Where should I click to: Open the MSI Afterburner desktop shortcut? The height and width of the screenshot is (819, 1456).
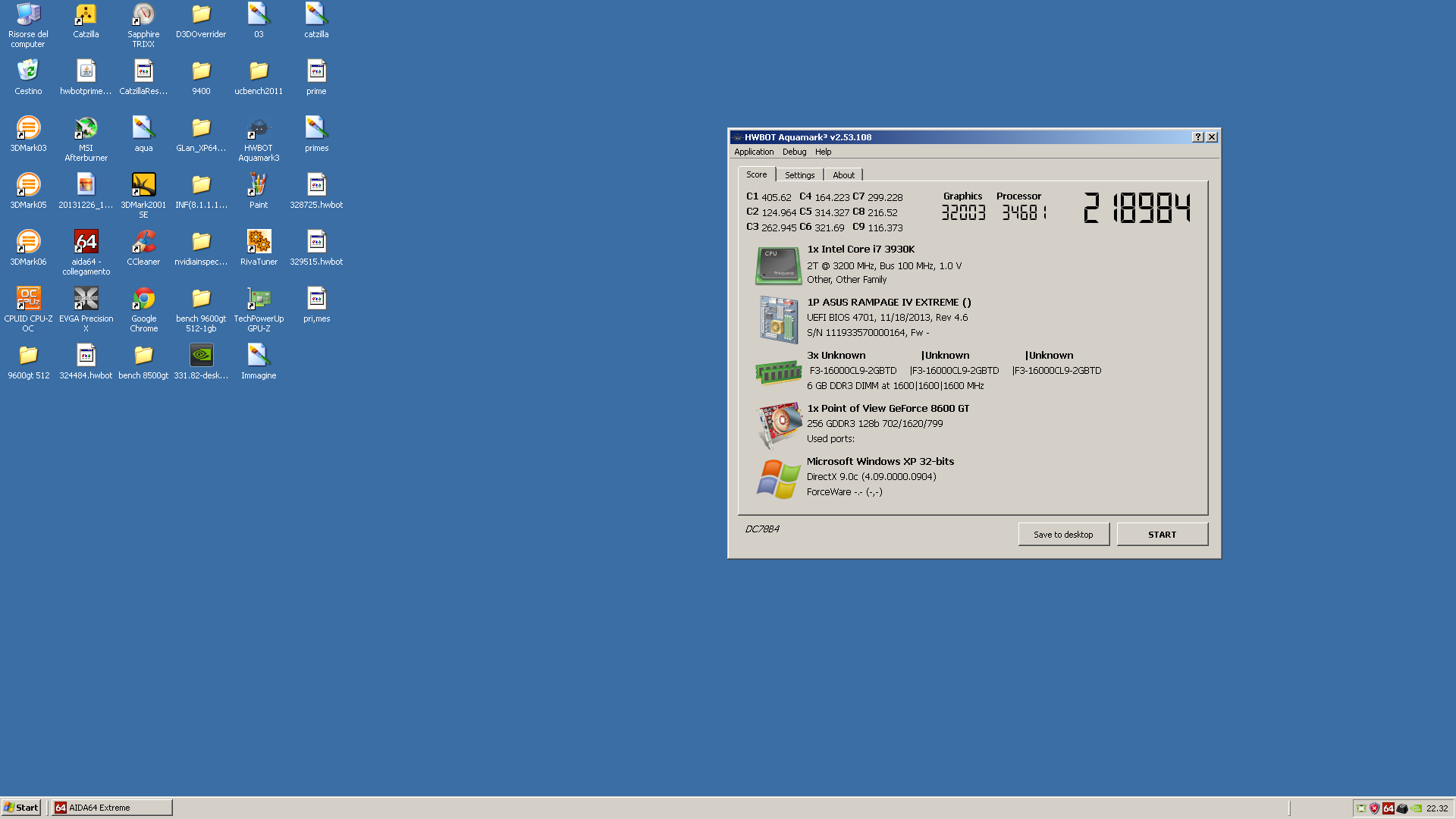pos(86,139)
